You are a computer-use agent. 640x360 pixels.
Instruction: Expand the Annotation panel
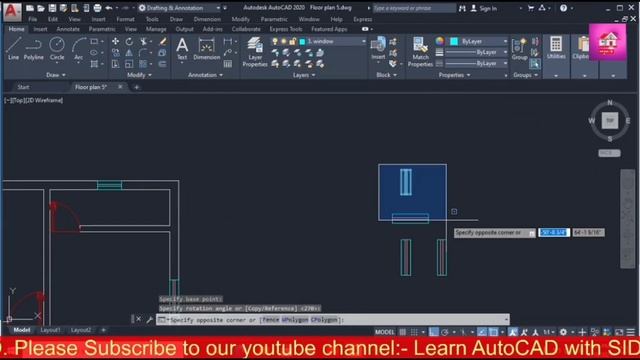point(206,75)
